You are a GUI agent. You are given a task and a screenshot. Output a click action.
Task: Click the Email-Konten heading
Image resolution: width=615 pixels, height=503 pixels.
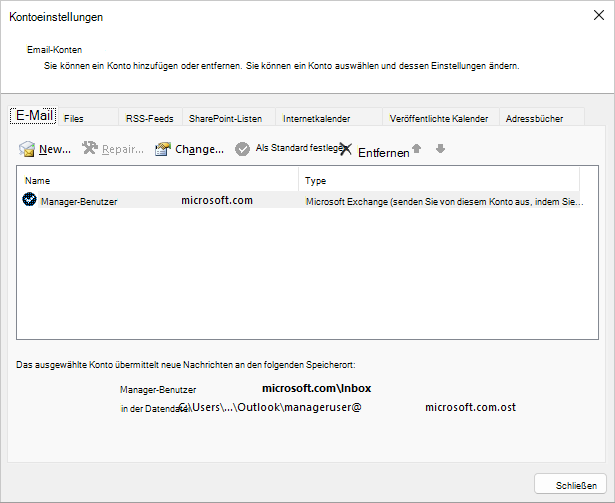point(55,50)
